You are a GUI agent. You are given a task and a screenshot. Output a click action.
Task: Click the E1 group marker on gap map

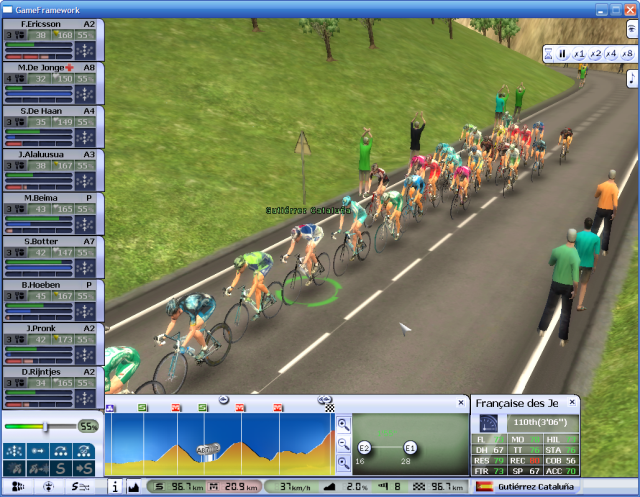(x=410, y=447)
